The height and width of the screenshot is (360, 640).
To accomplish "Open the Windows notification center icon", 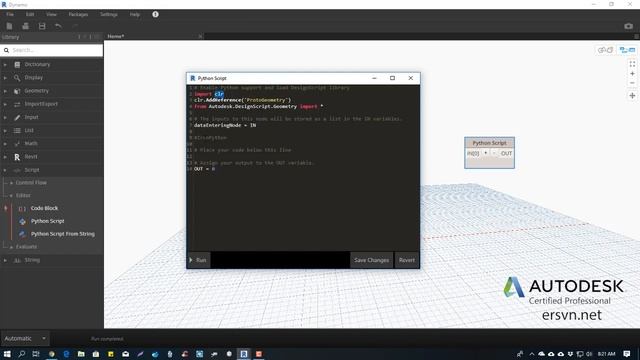I will (x=627, y=354).
